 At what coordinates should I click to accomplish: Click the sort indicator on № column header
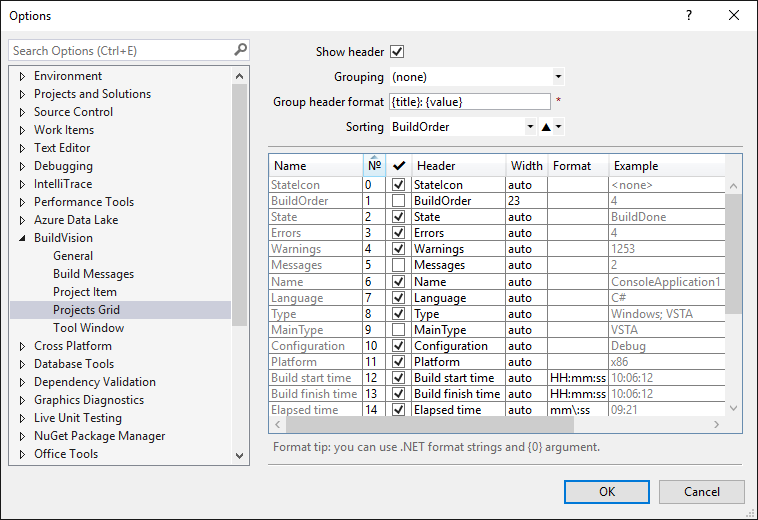tap(374, 157)
